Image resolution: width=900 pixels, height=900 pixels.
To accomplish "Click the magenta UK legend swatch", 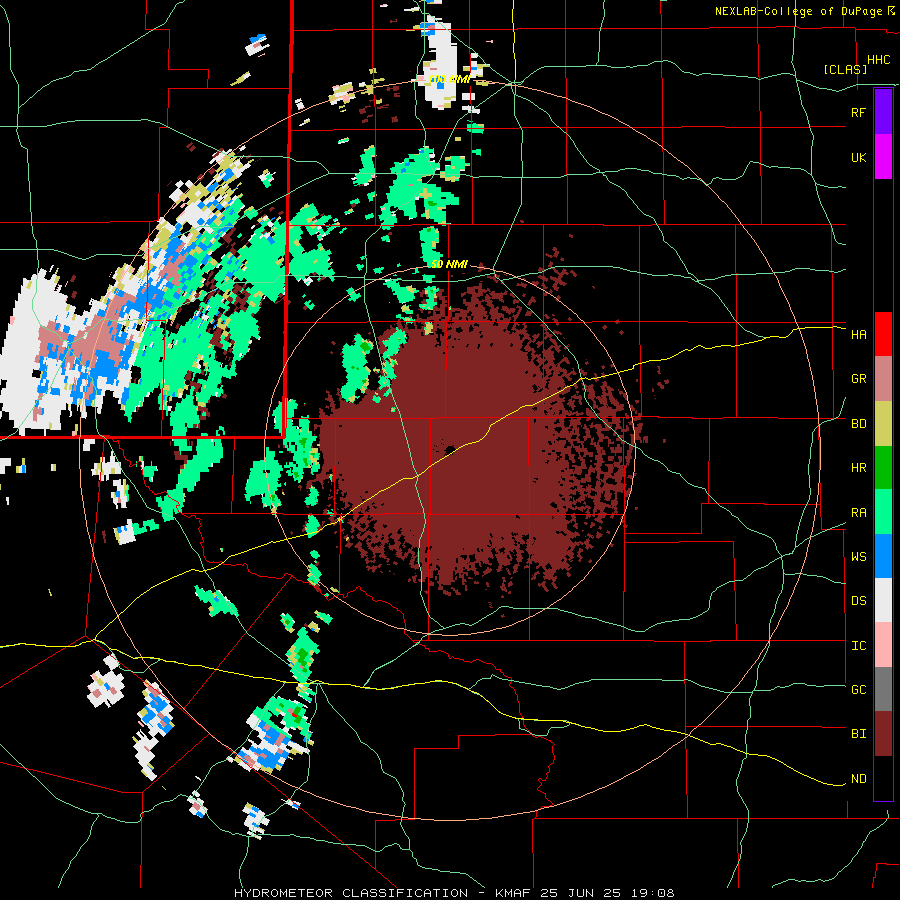I will 883,157.
